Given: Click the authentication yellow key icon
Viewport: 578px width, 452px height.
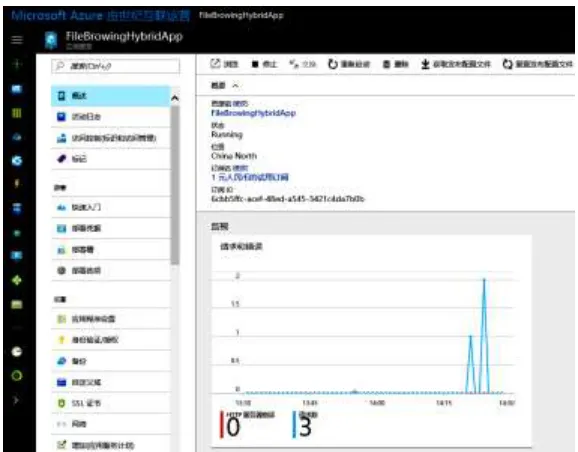Looking at the screenshot, I should pos(62,340).
